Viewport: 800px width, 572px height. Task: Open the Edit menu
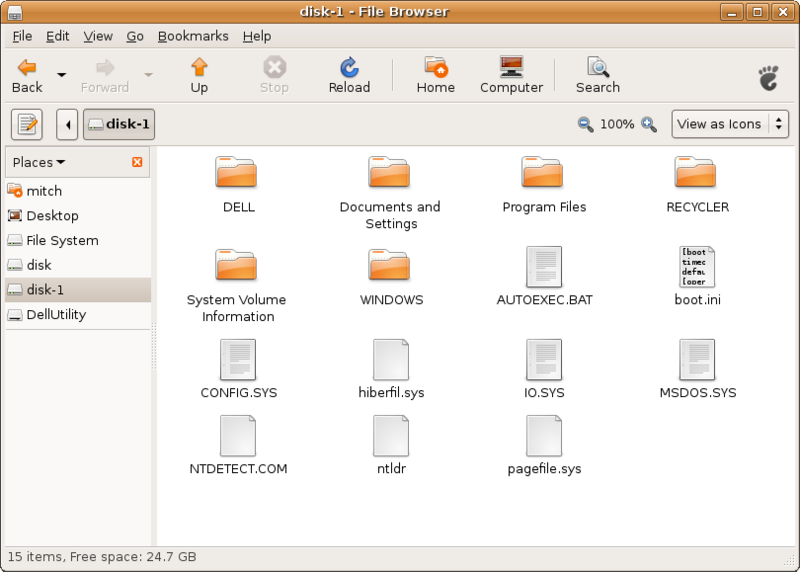[x=58, y=36]
